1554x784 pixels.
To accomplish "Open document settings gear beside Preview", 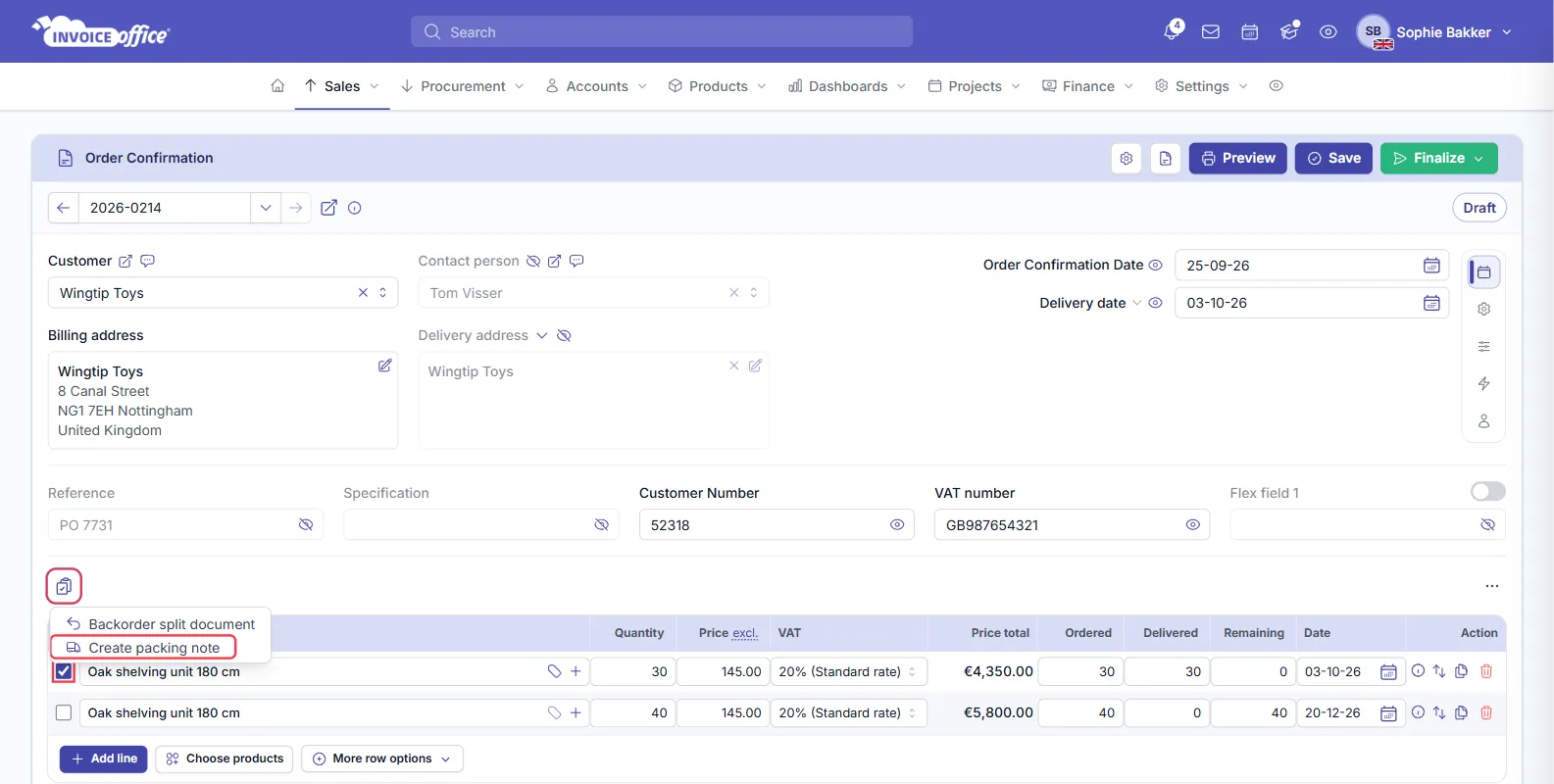I will pos(1127,158).
